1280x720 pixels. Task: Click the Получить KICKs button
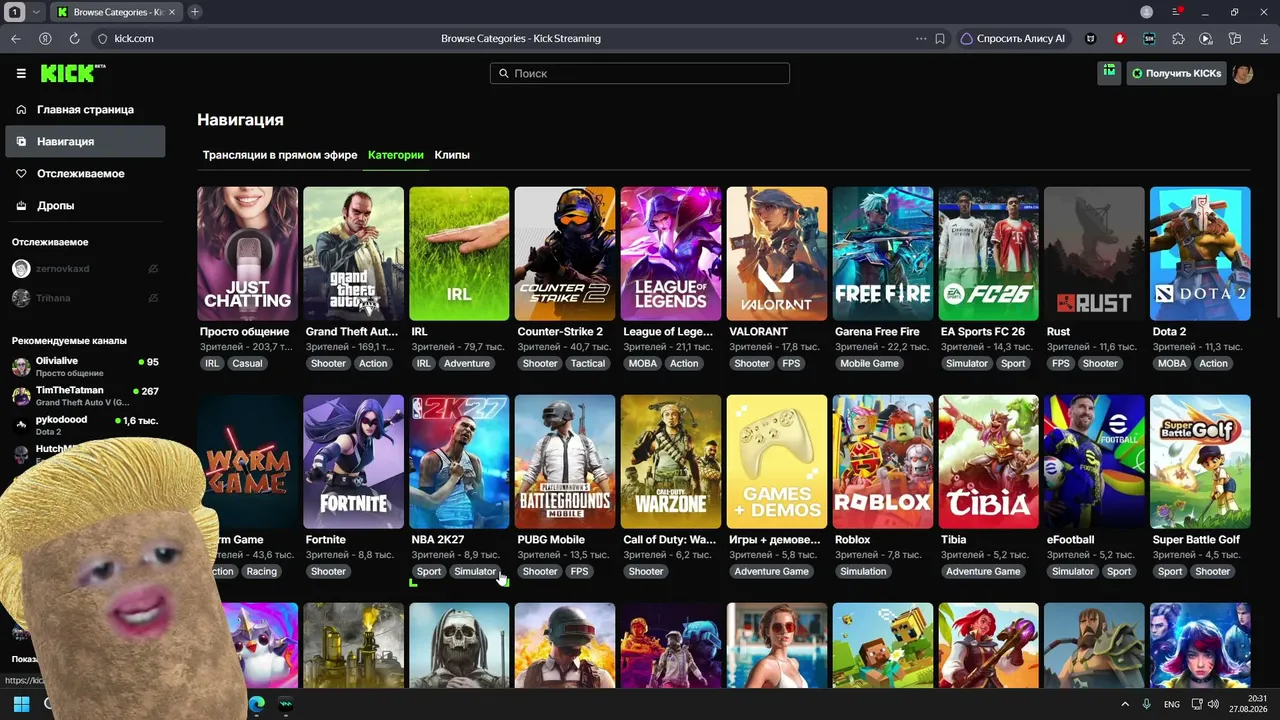coord(1176,73)
